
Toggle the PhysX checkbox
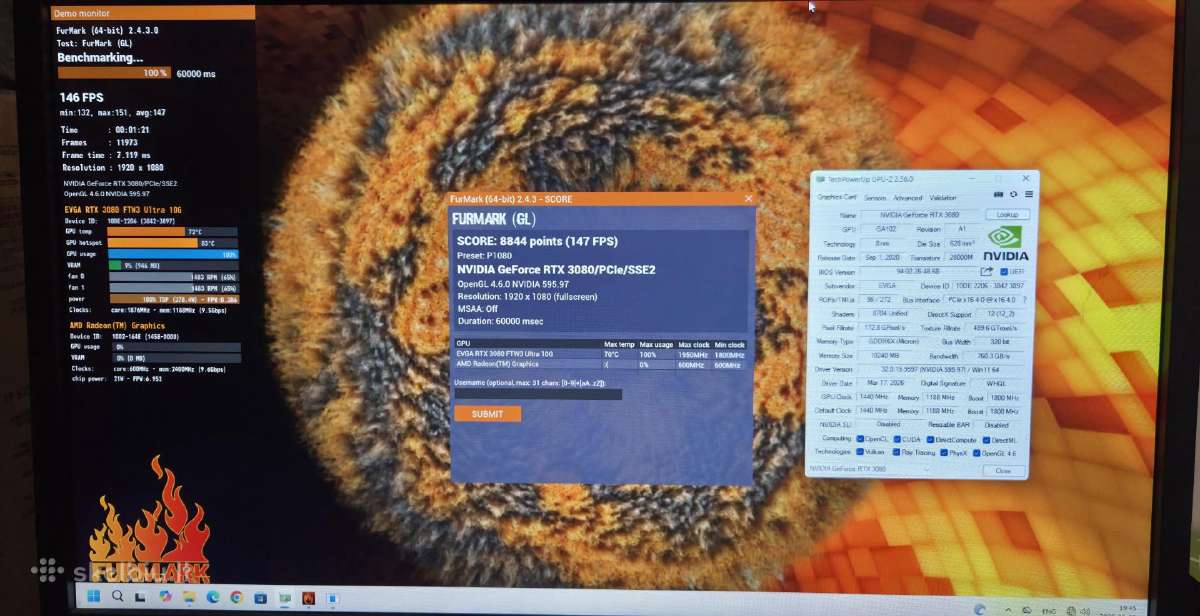click(x=944, y=453)
